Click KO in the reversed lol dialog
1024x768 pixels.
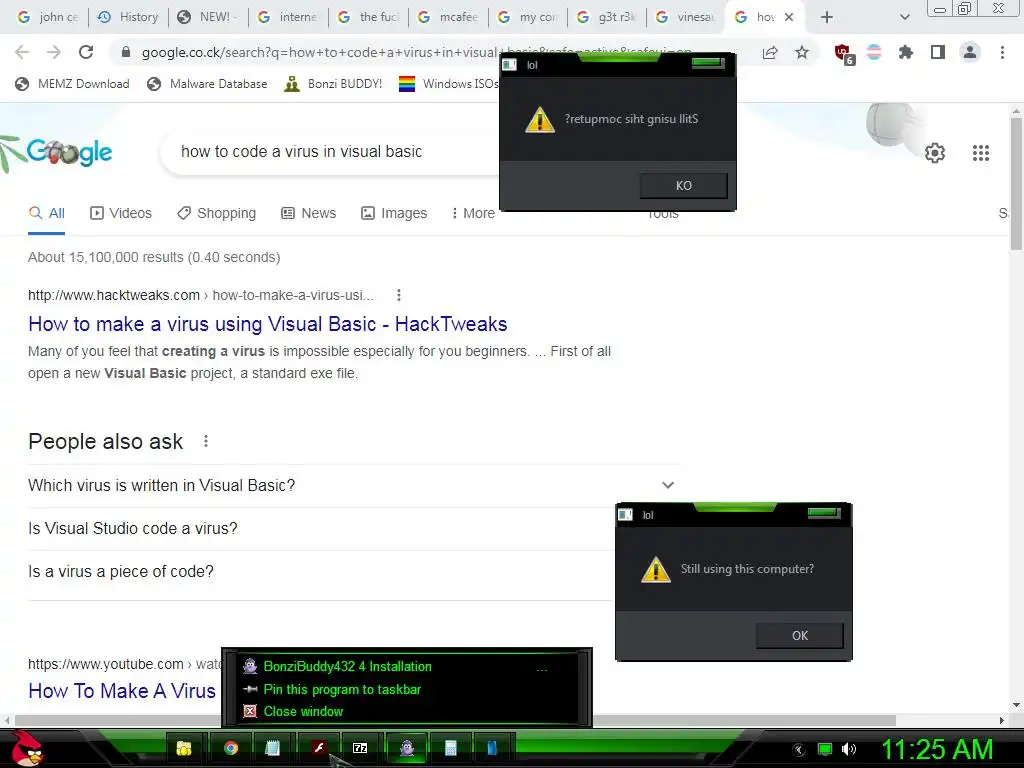(684, 185)
